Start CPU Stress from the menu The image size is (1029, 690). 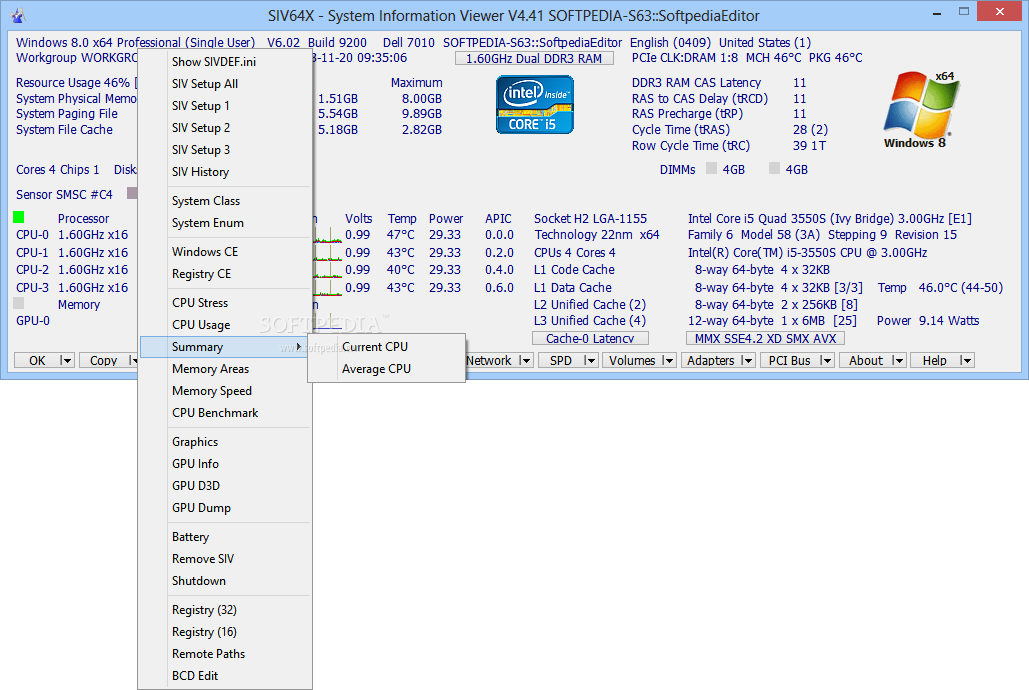[225, 303]
